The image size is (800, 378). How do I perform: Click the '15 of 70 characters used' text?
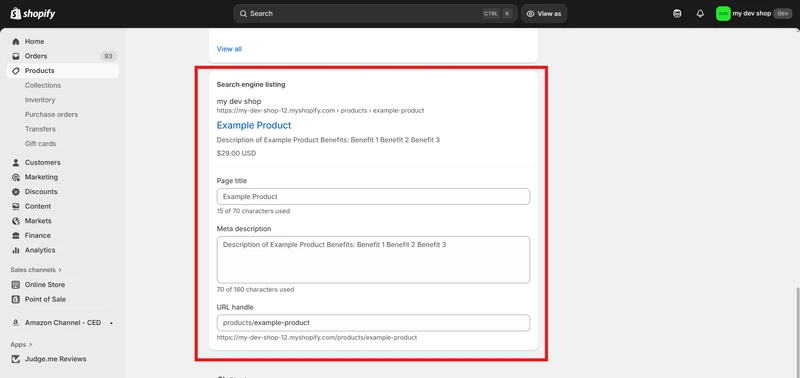pos(254,211)
